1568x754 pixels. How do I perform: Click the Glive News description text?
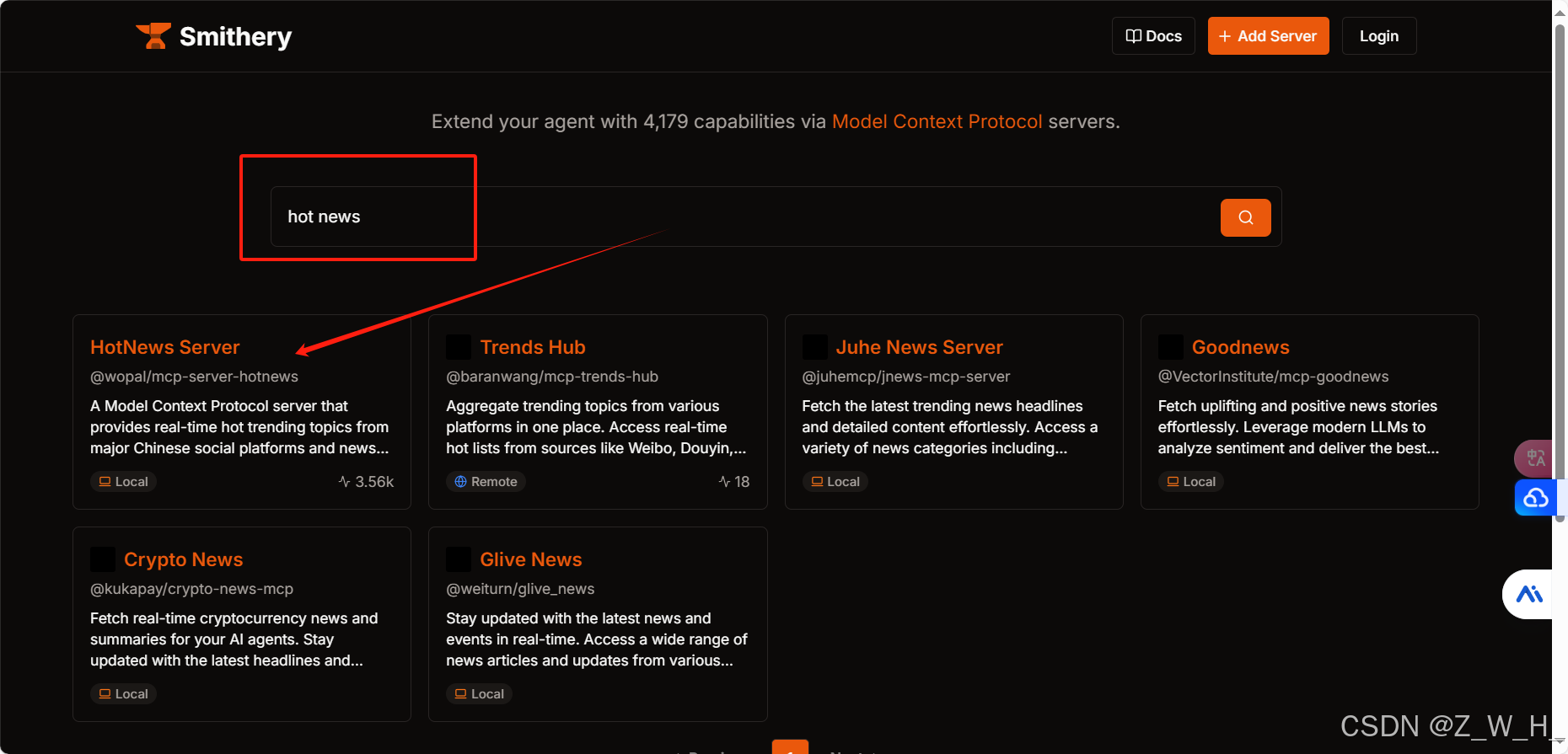point(597,639)
